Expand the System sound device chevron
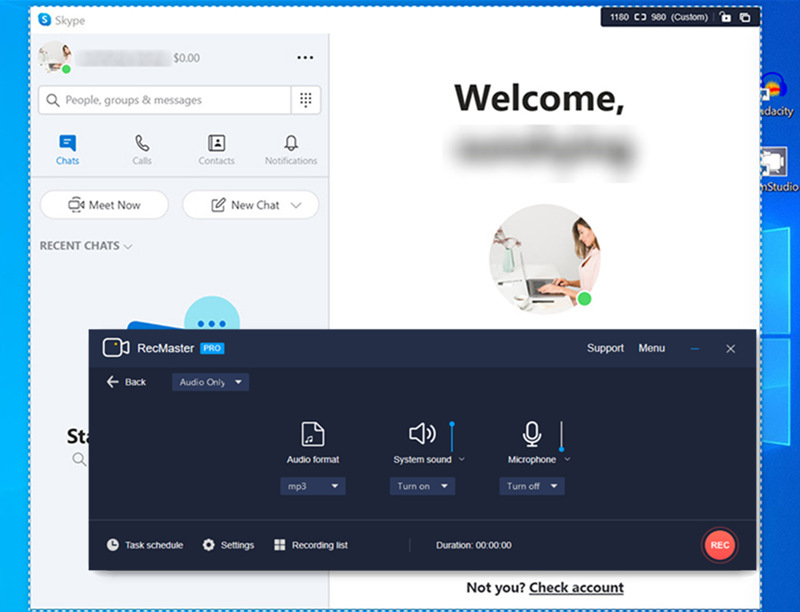The height and width of the screenshot is (612, 800). 462,460
